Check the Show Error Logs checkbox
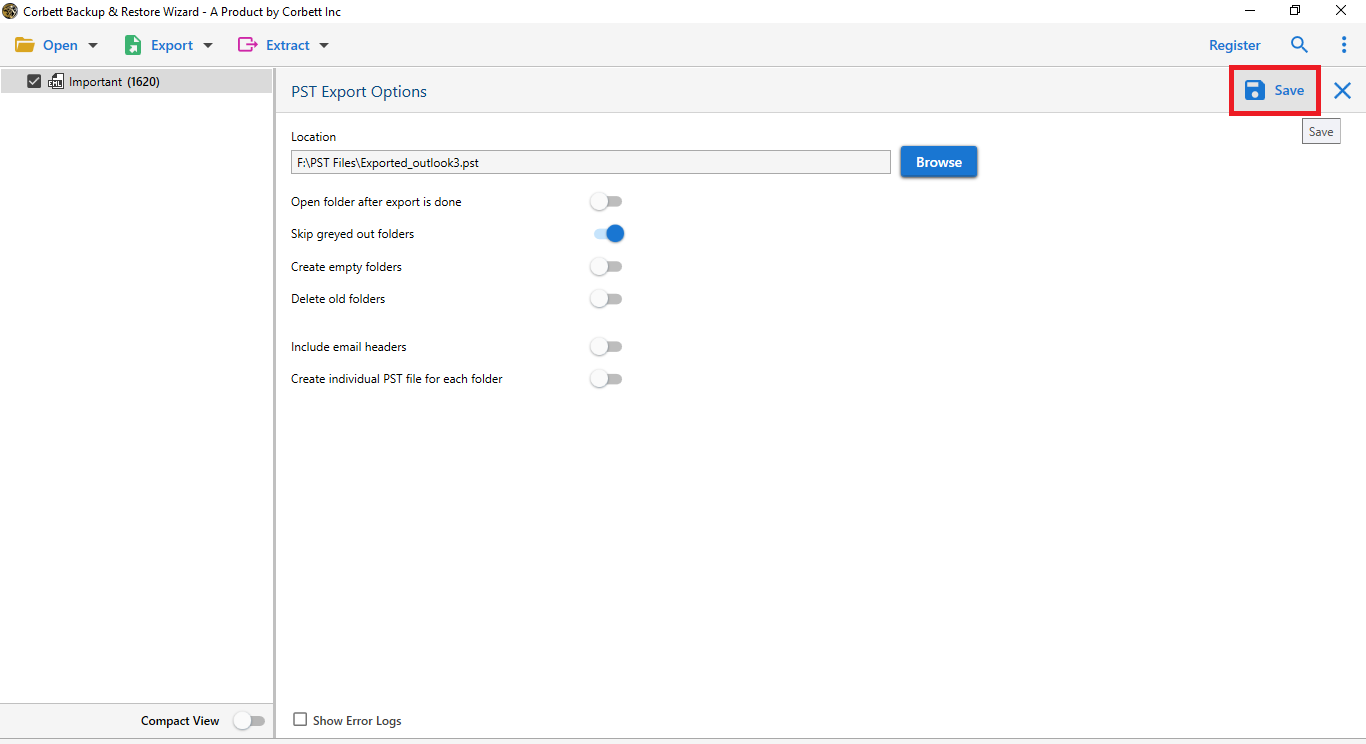1366x744 pixels. tap(300, 720)
